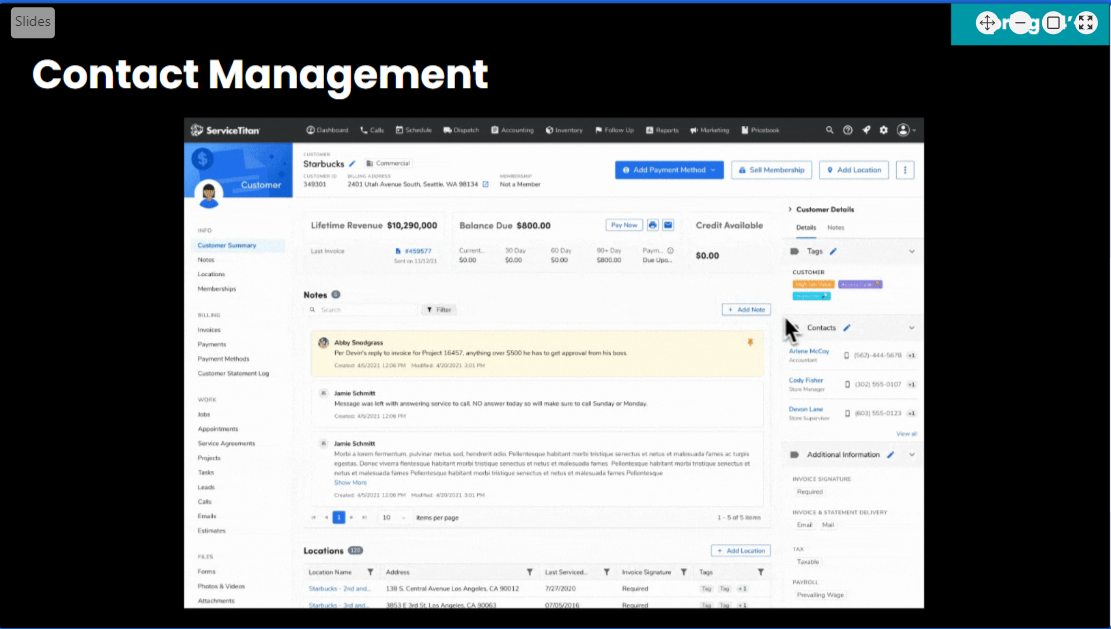This screenshot has height=629, width=1111.
Task: Open the Schedule menu
Action: [x=414, y=130]
